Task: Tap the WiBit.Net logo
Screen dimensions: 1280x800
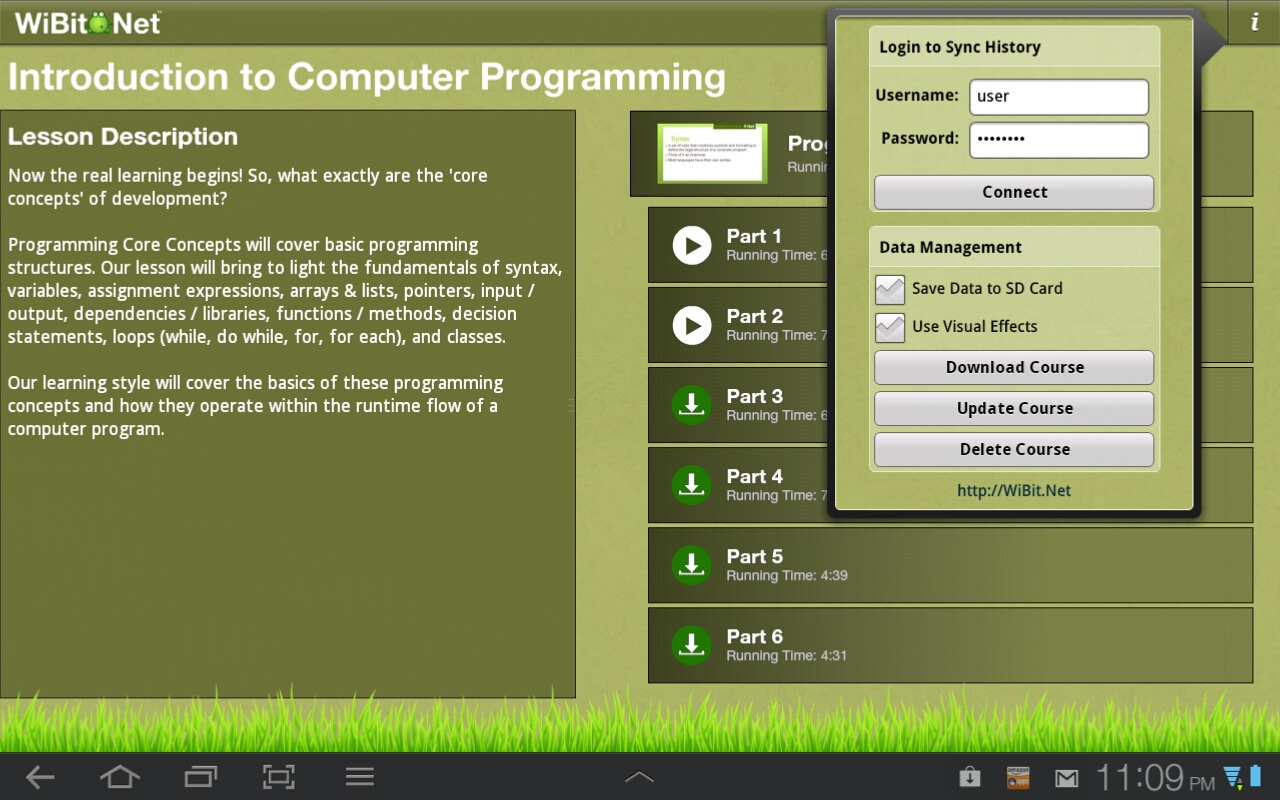Action: (87, 22)
